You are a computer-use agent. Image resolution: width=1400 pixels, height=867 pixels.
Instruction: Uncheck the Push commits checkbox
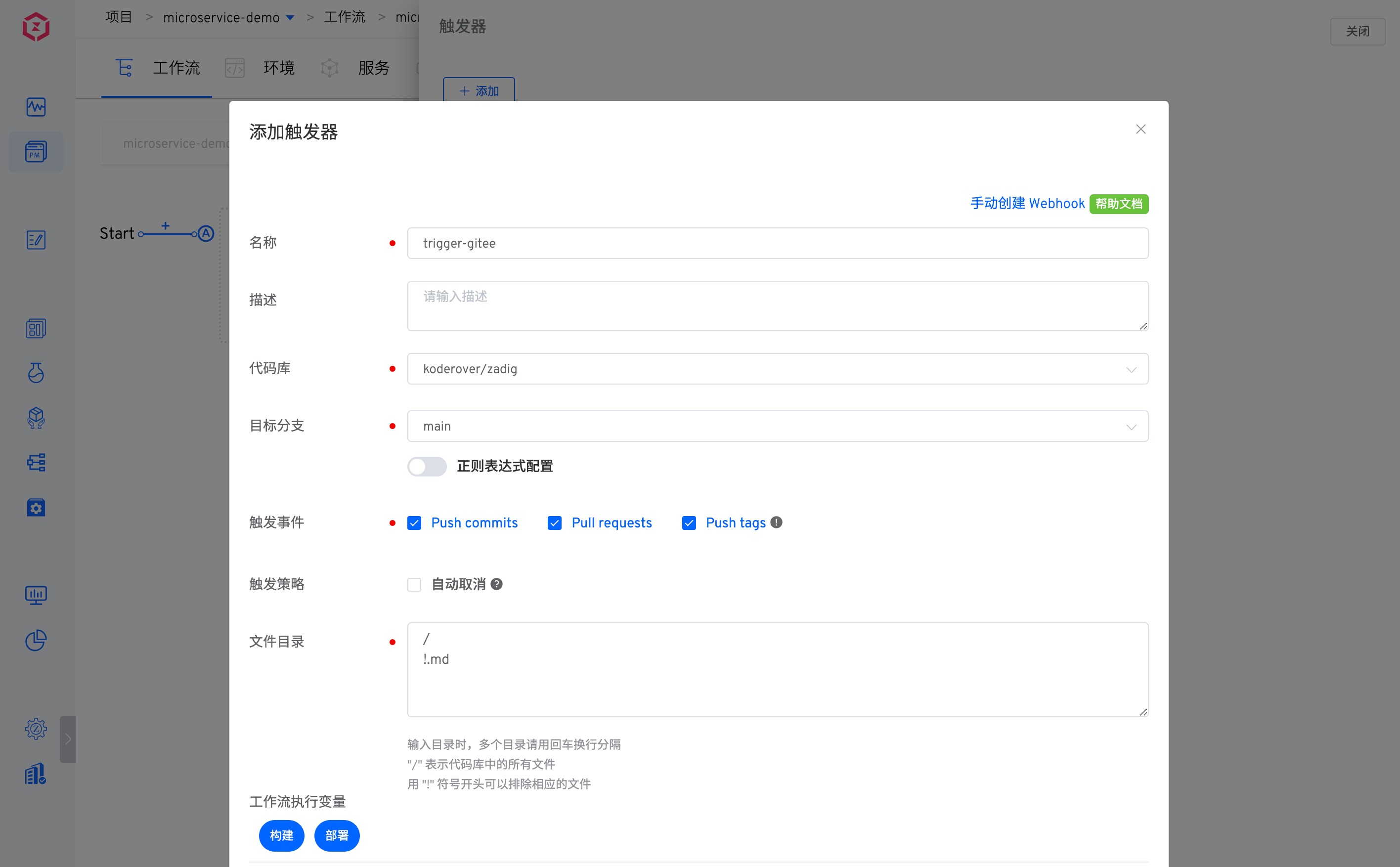pos(414,523)
